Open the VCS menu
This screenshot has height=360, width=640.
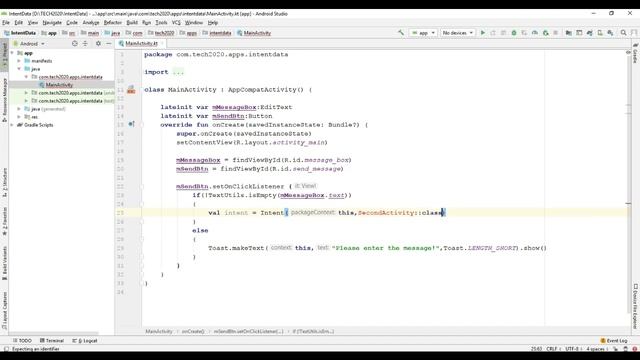[176, 22]
